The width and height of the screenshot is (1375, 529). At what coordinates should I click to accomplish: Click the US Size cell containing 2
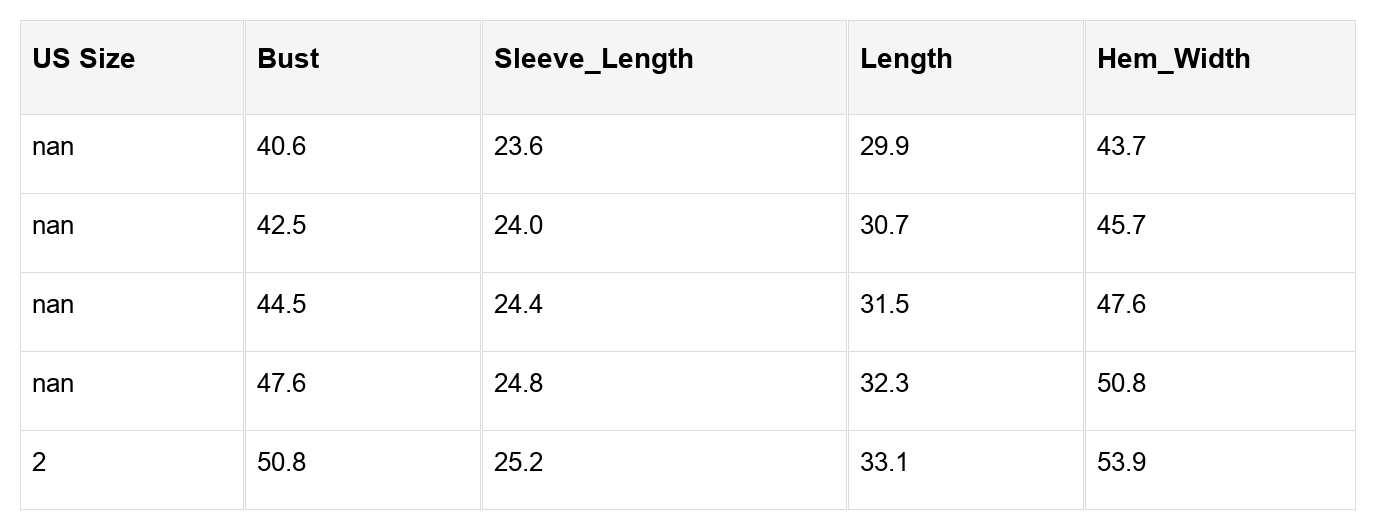[x=39, y=463]
